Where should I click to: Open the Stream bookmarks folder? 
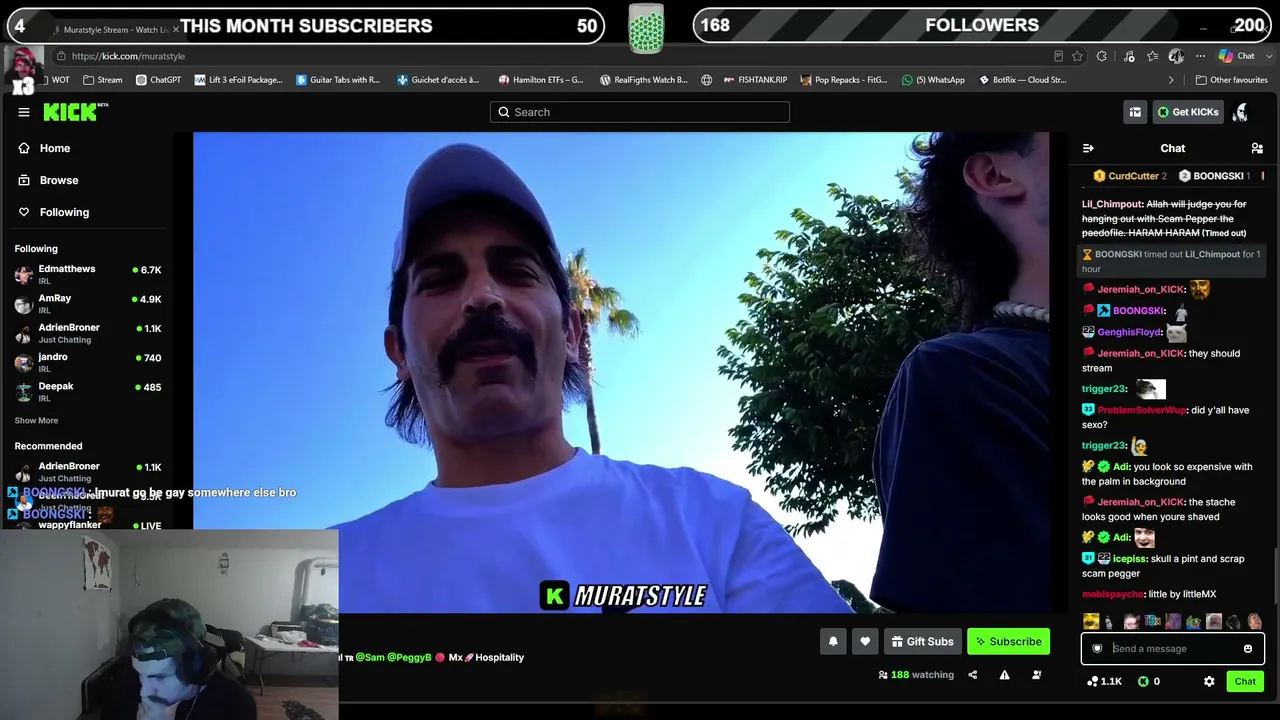pos(103,80)
